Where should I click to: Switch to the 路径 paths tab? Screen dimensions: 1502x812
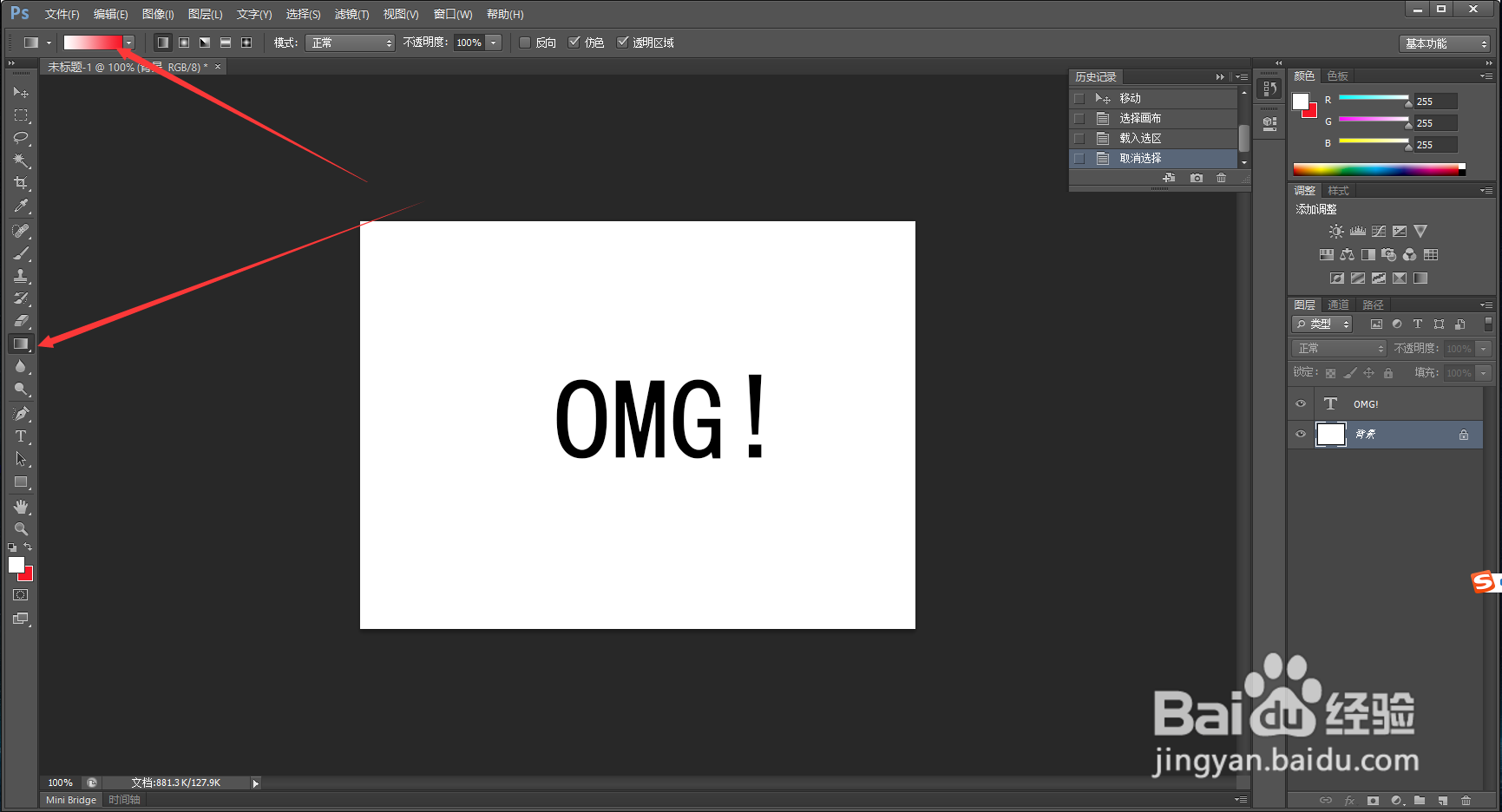[1374, 305]
